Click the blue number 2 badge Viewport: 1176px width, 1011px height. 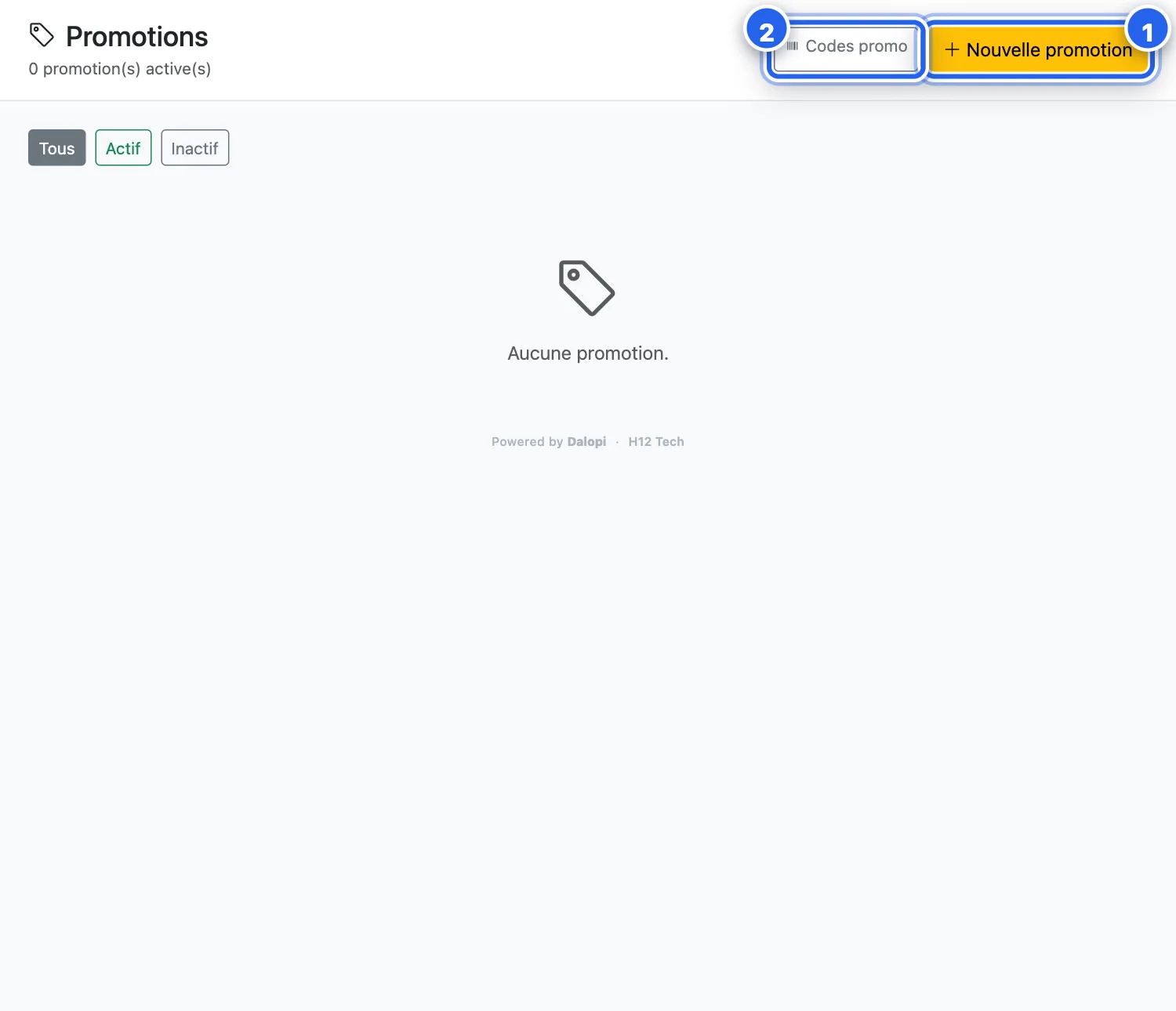click(766, 31)
